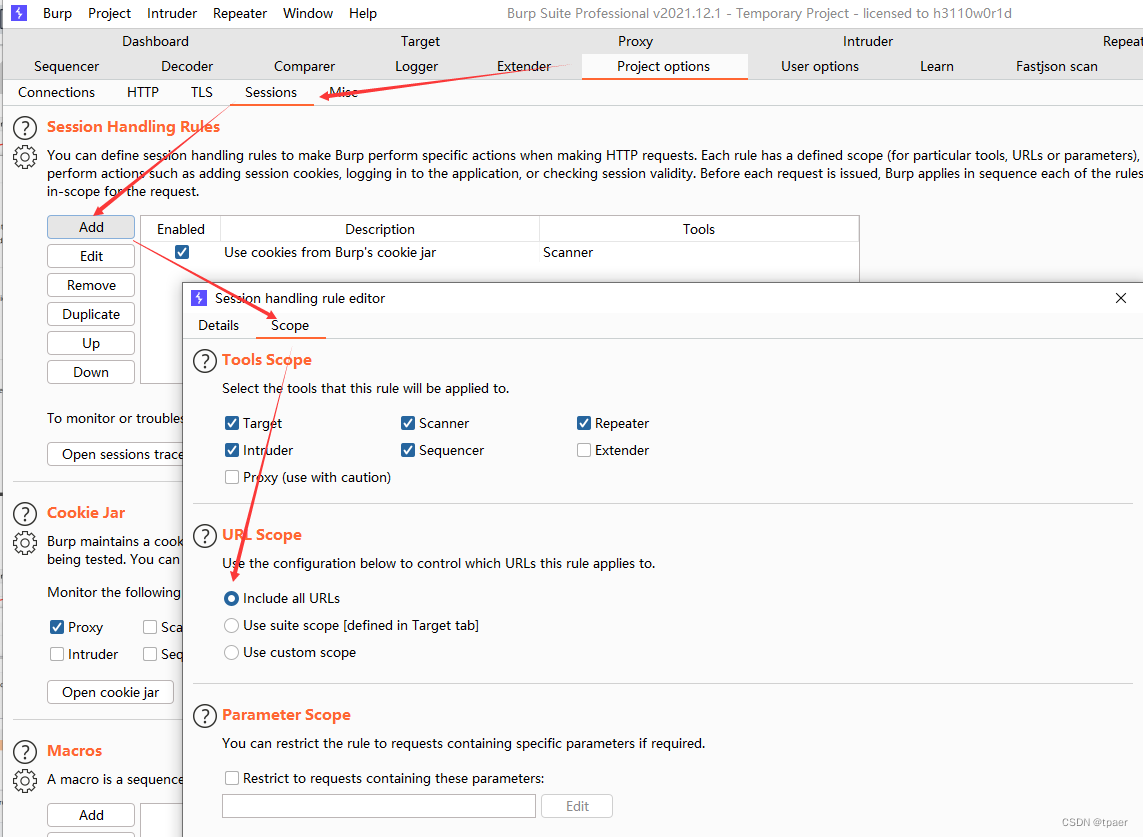Toggle the Target tool scope checkbox
This screenshot has width=1143, height=837.
tap(232, 423)
